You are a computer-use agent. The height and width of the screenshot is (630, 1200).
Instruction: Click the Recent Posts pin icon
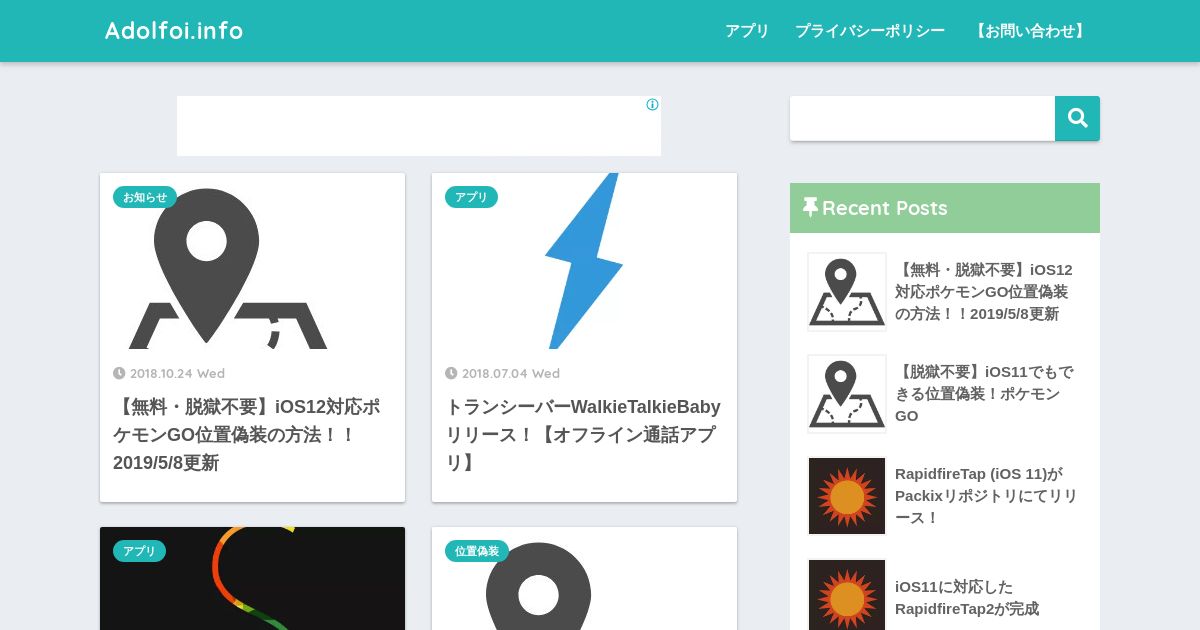[x=810, y=208]
